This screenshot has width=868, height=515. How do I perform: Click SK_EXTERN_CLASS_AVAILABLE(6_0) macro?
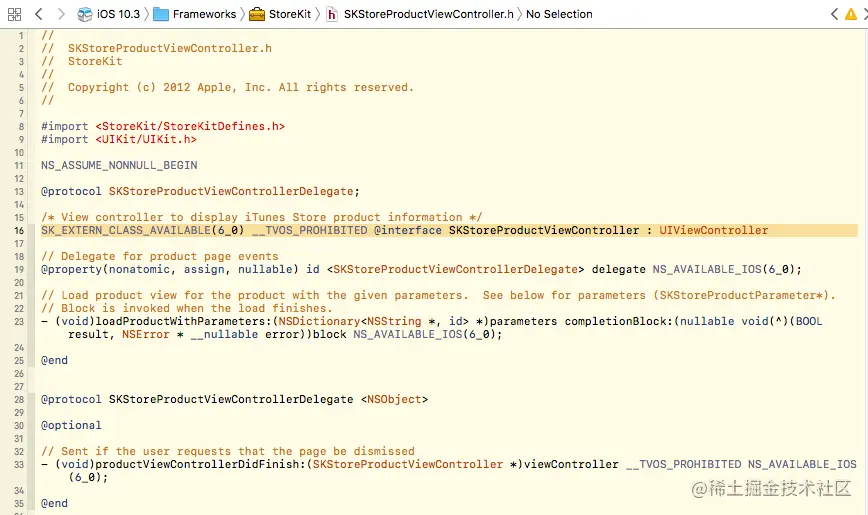tap(143, 230)
